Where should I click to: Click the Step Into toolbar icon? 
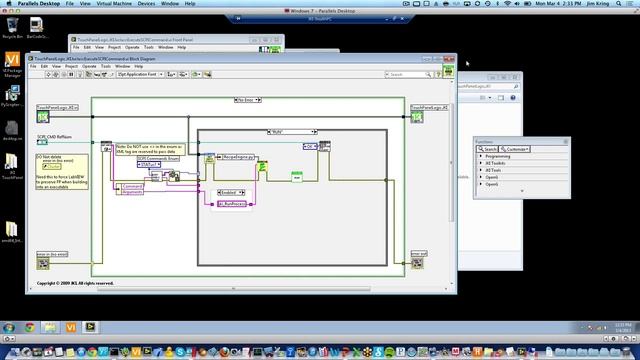point(96,74)
